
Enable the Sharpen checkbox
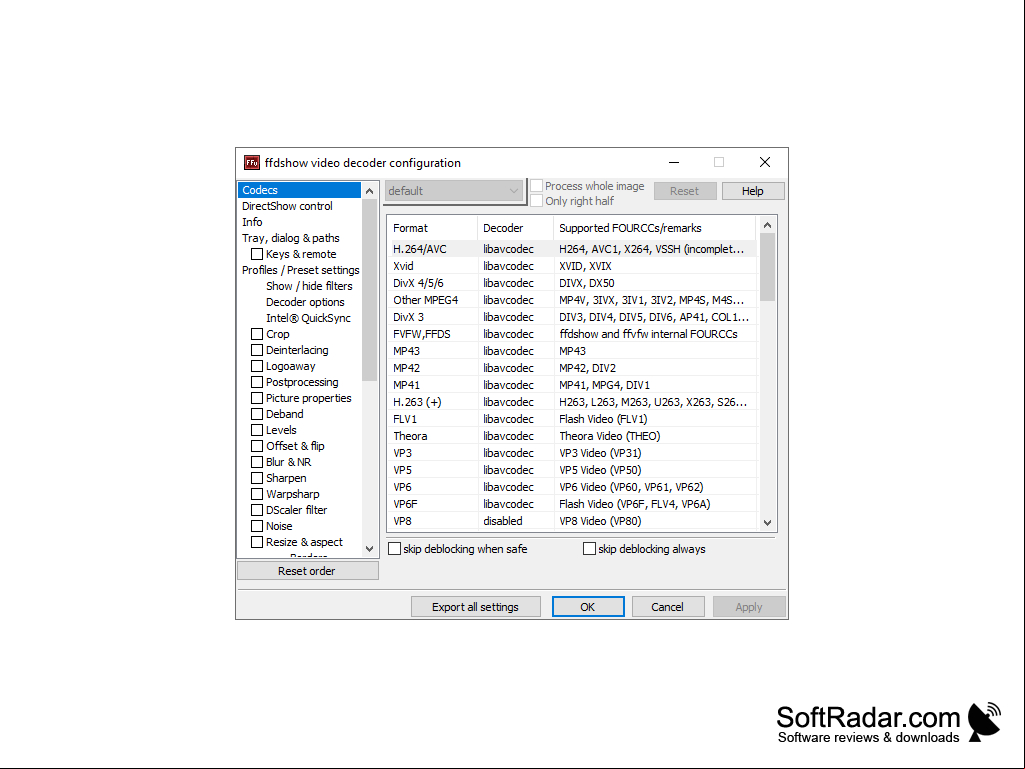(x=257, y=478)
